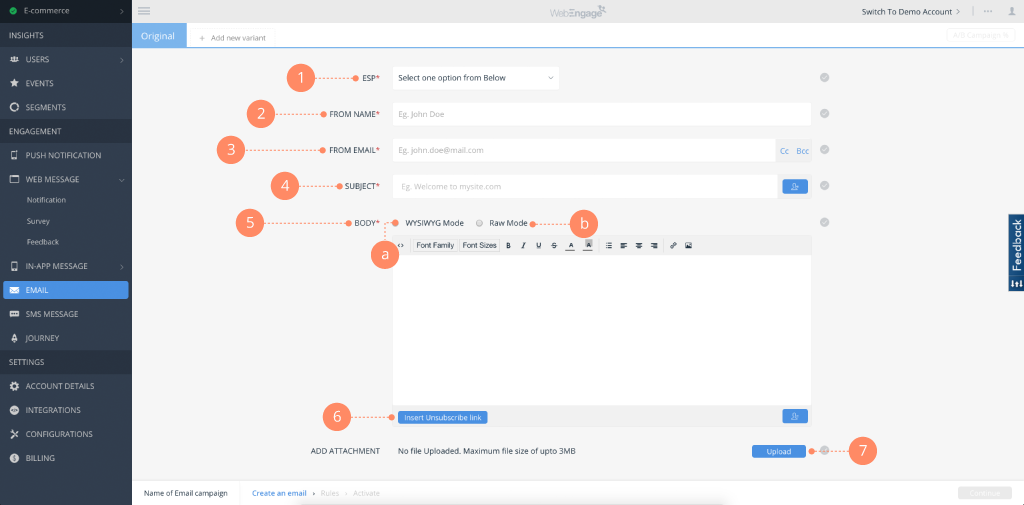
Task: Choose text color in editor toolbar
Action: (570, 246)
